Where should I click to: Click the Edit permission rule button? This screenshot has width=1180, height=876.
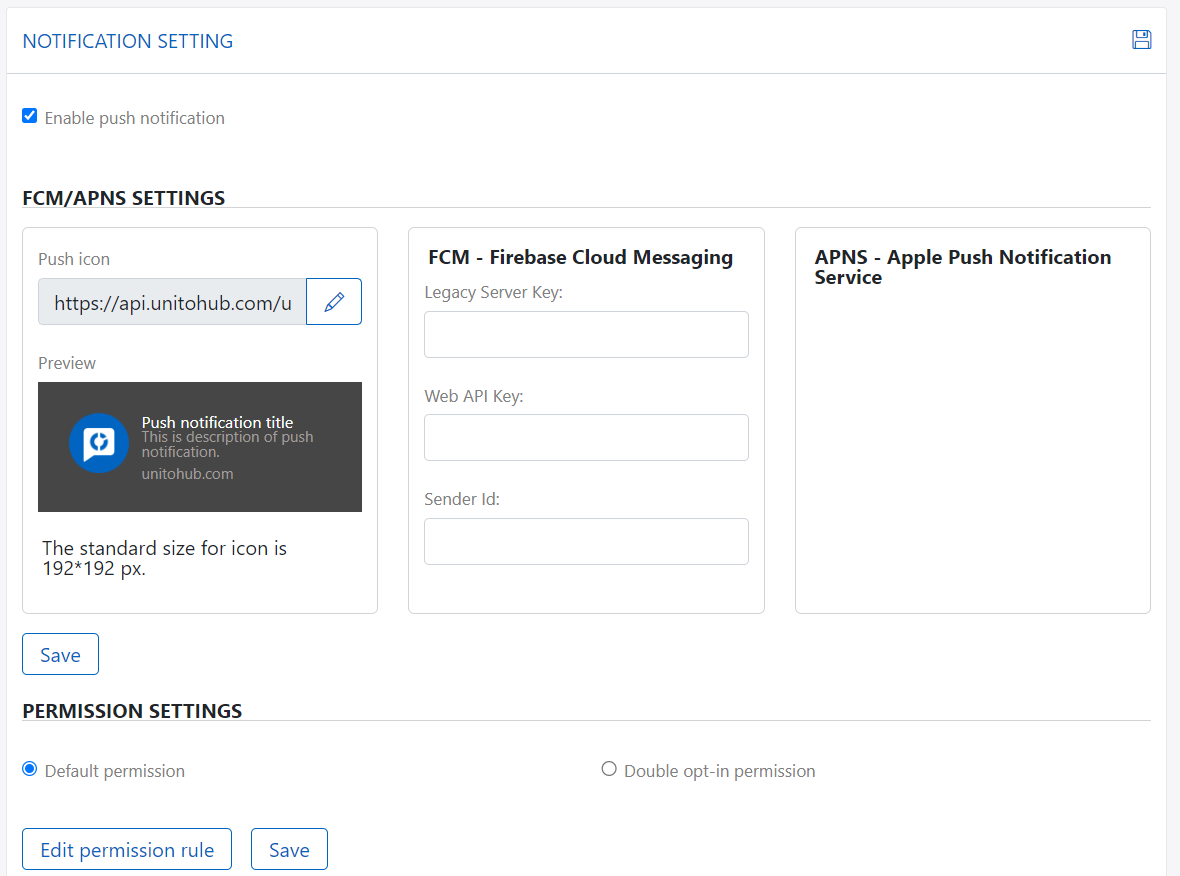click(126, 849)
